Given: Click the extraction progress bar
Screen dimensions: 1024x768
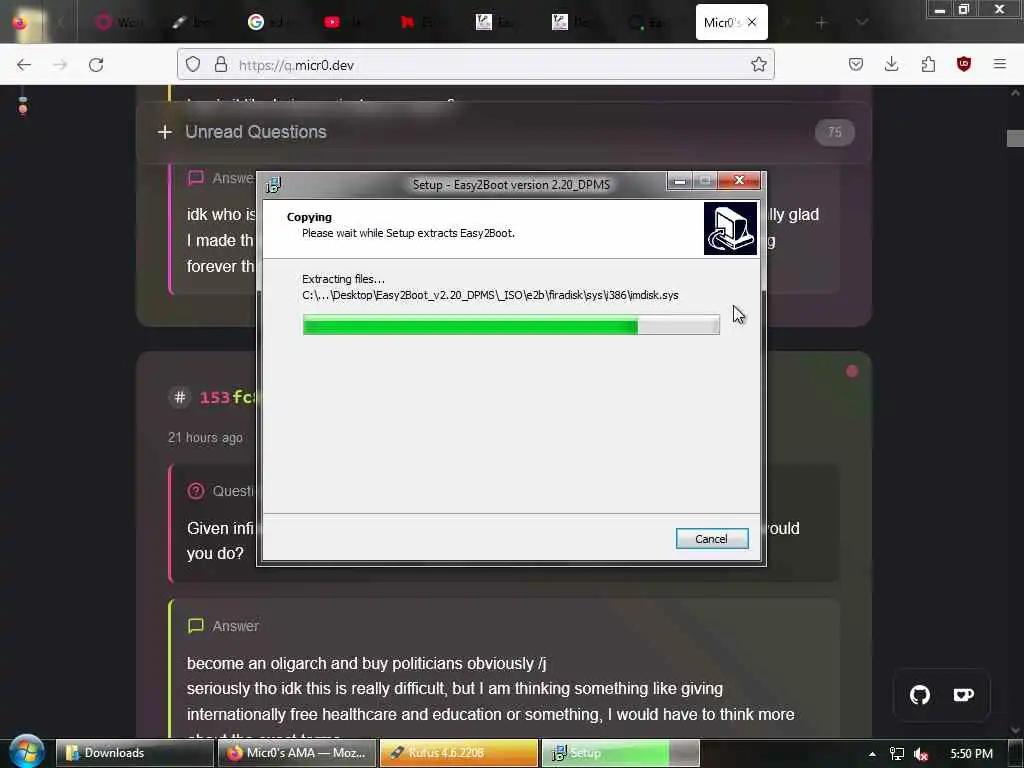Looking at the screenshot, I should coord(511,325).
